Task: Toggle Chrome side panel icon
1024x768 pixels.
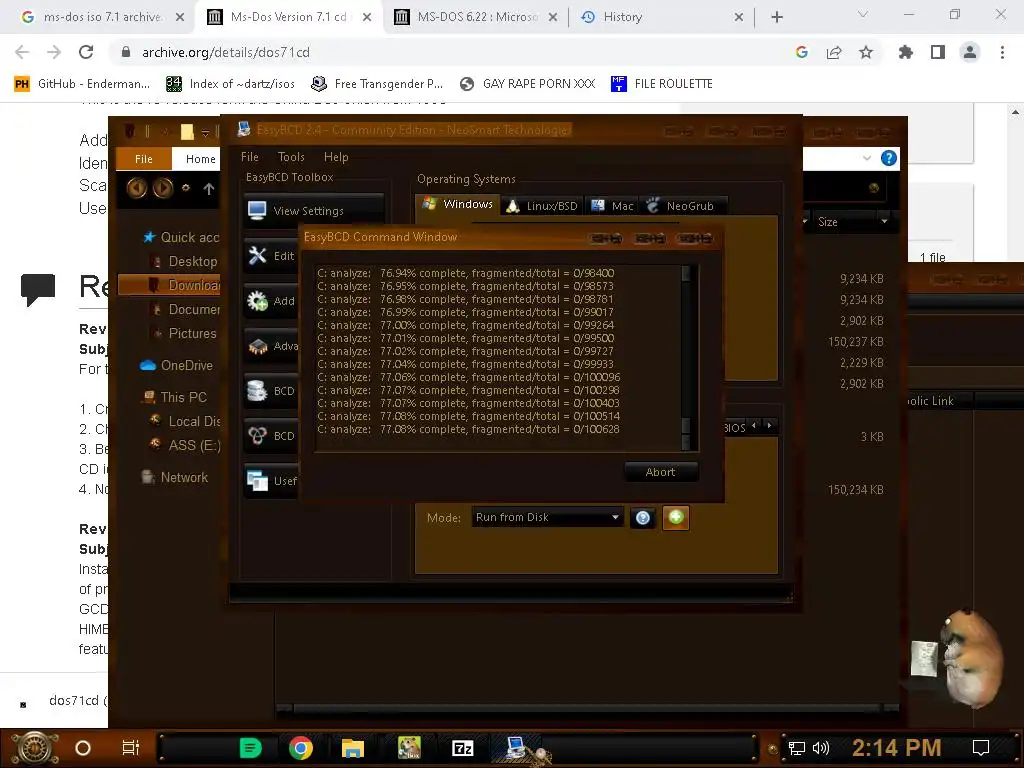Action: (x=938, y=52)
